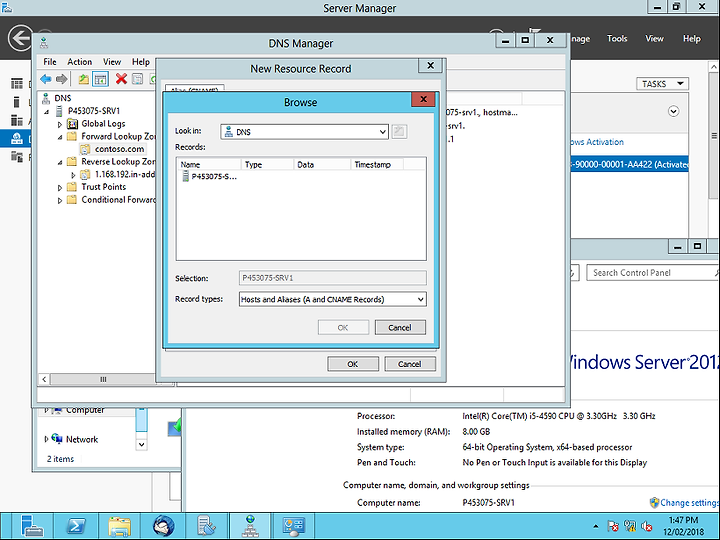720x540 pixels.
Task: Open Server Manager from the taskbar
Action: (x=32, y=526)
